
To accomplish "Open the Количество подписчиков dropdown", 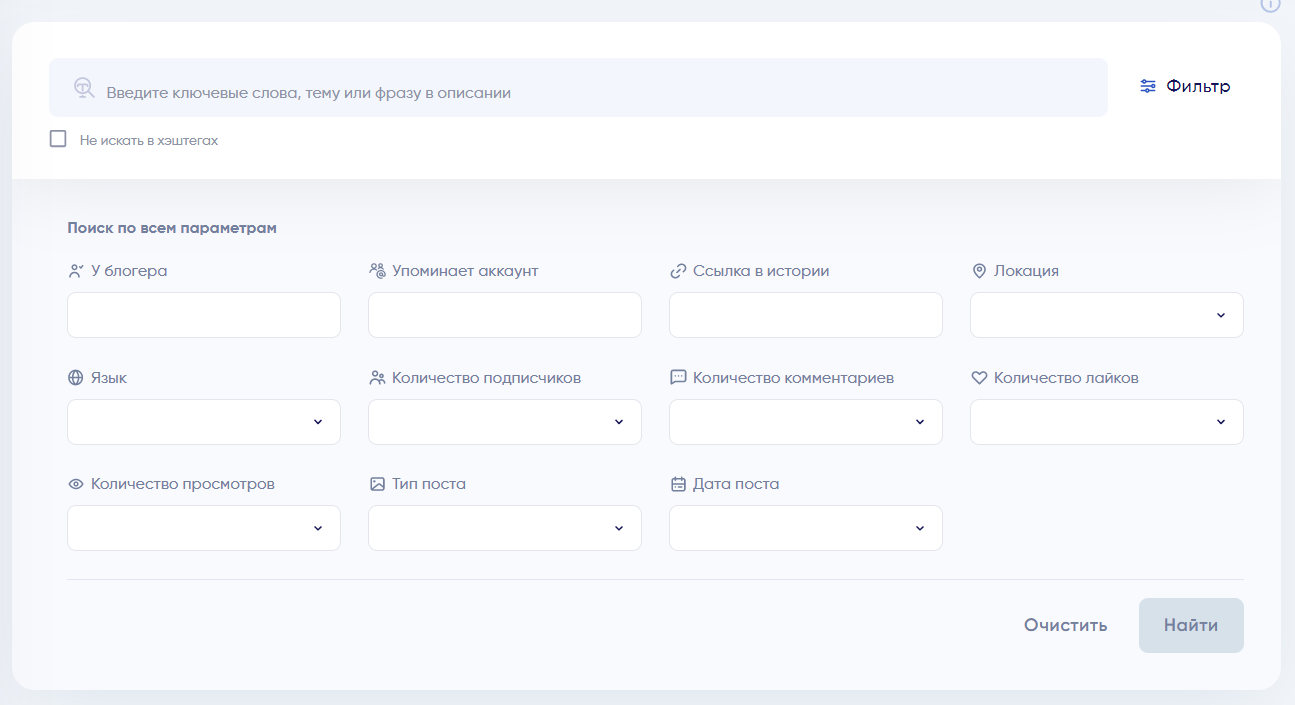I will click(504, 422).
